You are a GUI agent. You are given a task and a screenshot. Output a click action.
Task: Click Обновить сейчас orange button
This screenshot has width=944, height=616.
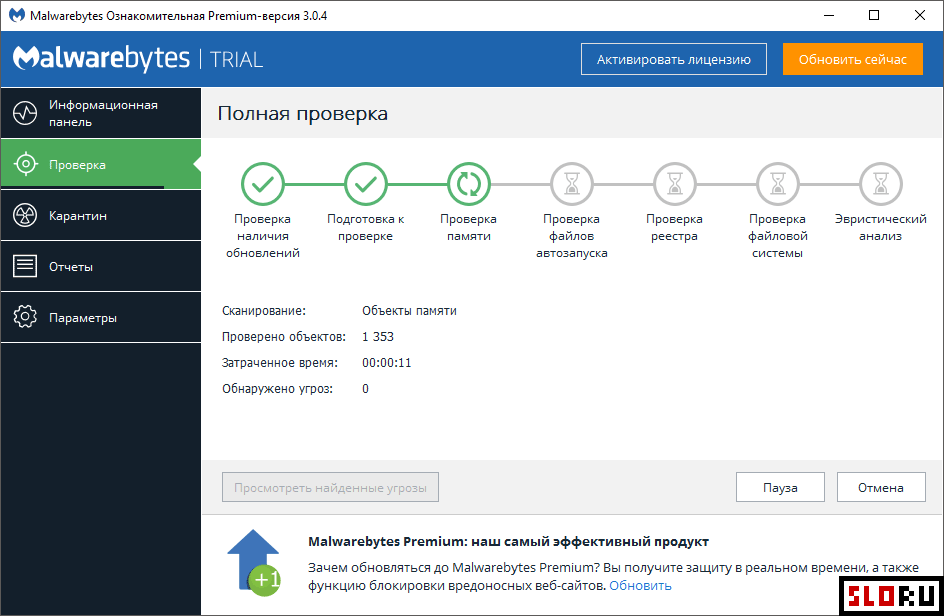[x=852, y=59]
